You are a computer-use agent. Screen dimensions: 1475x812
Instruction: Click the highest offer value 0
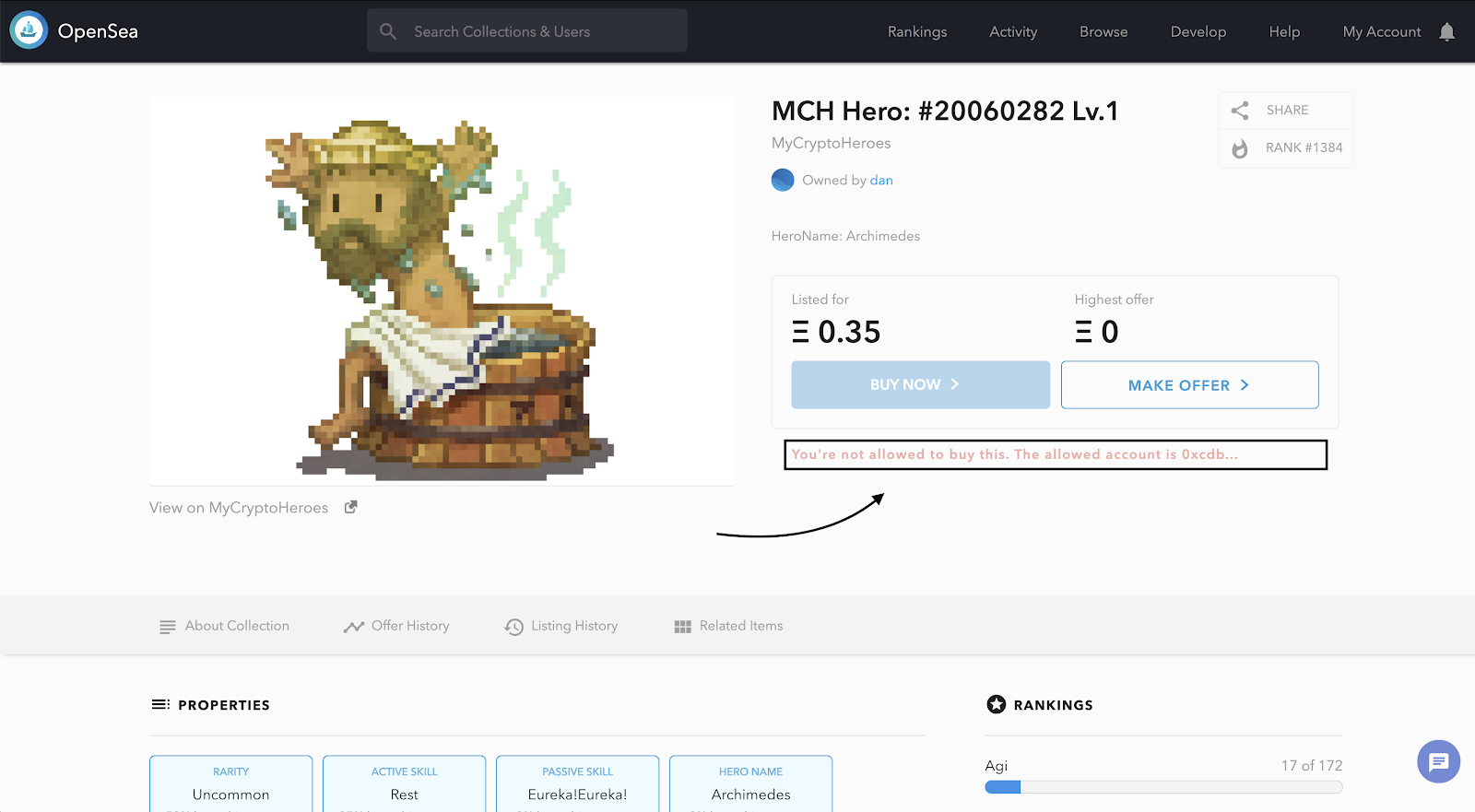tap(1096, 332)
